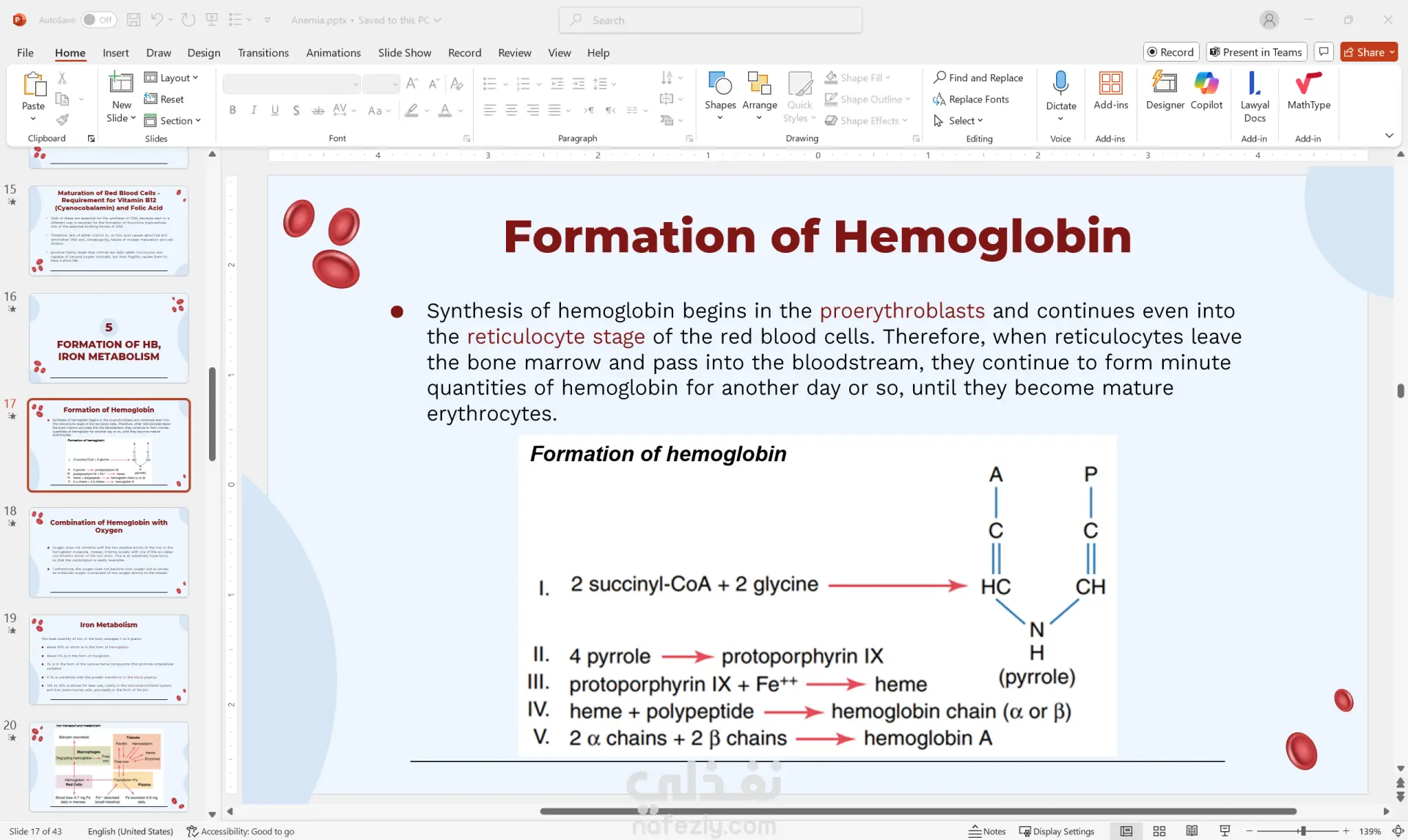1408x840 pixels.
Task: Start slideshow from status bar icon
Action: 1225,830
